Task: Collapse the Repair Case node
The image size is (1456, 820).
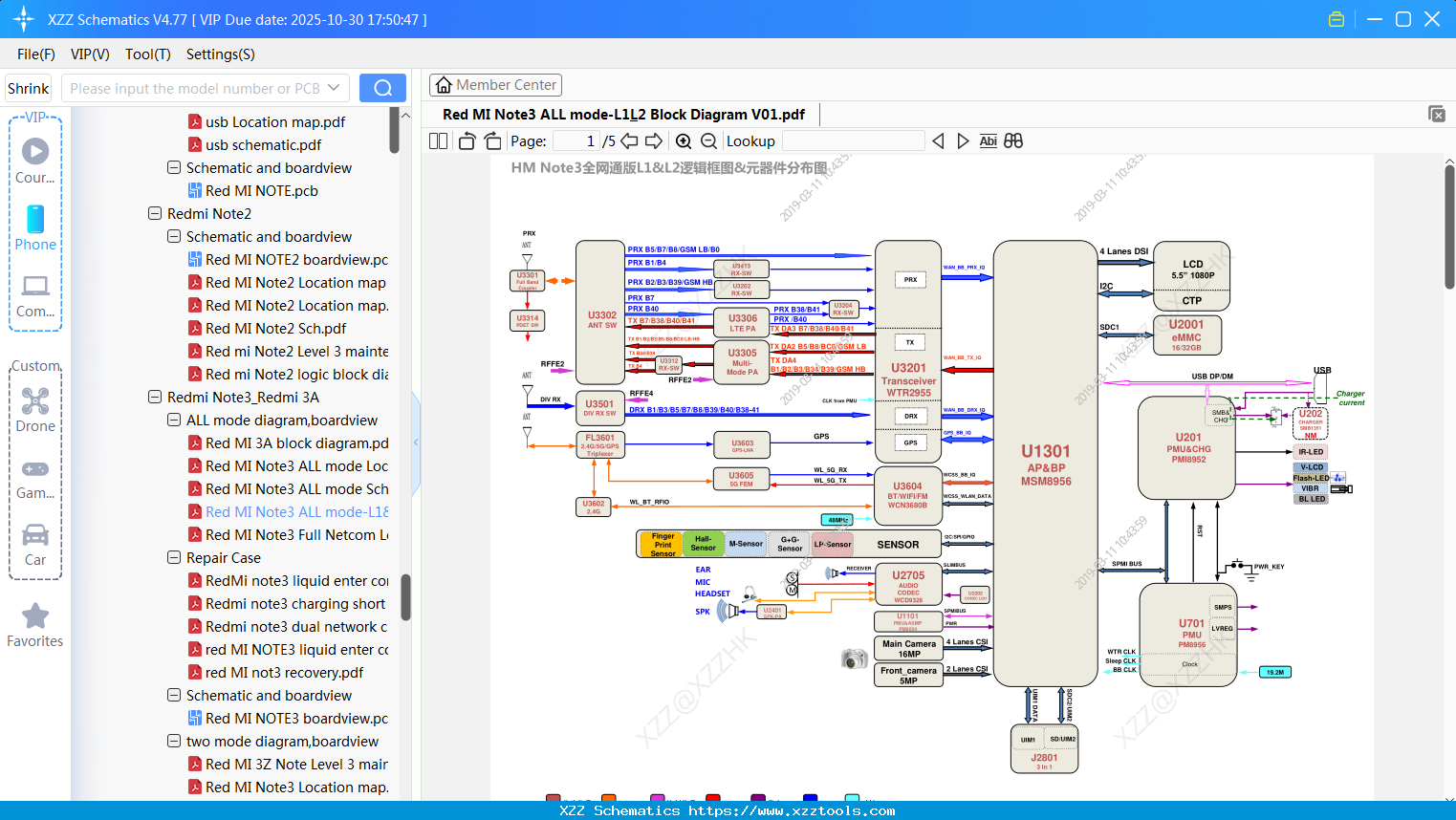Action: coord(174,557)
